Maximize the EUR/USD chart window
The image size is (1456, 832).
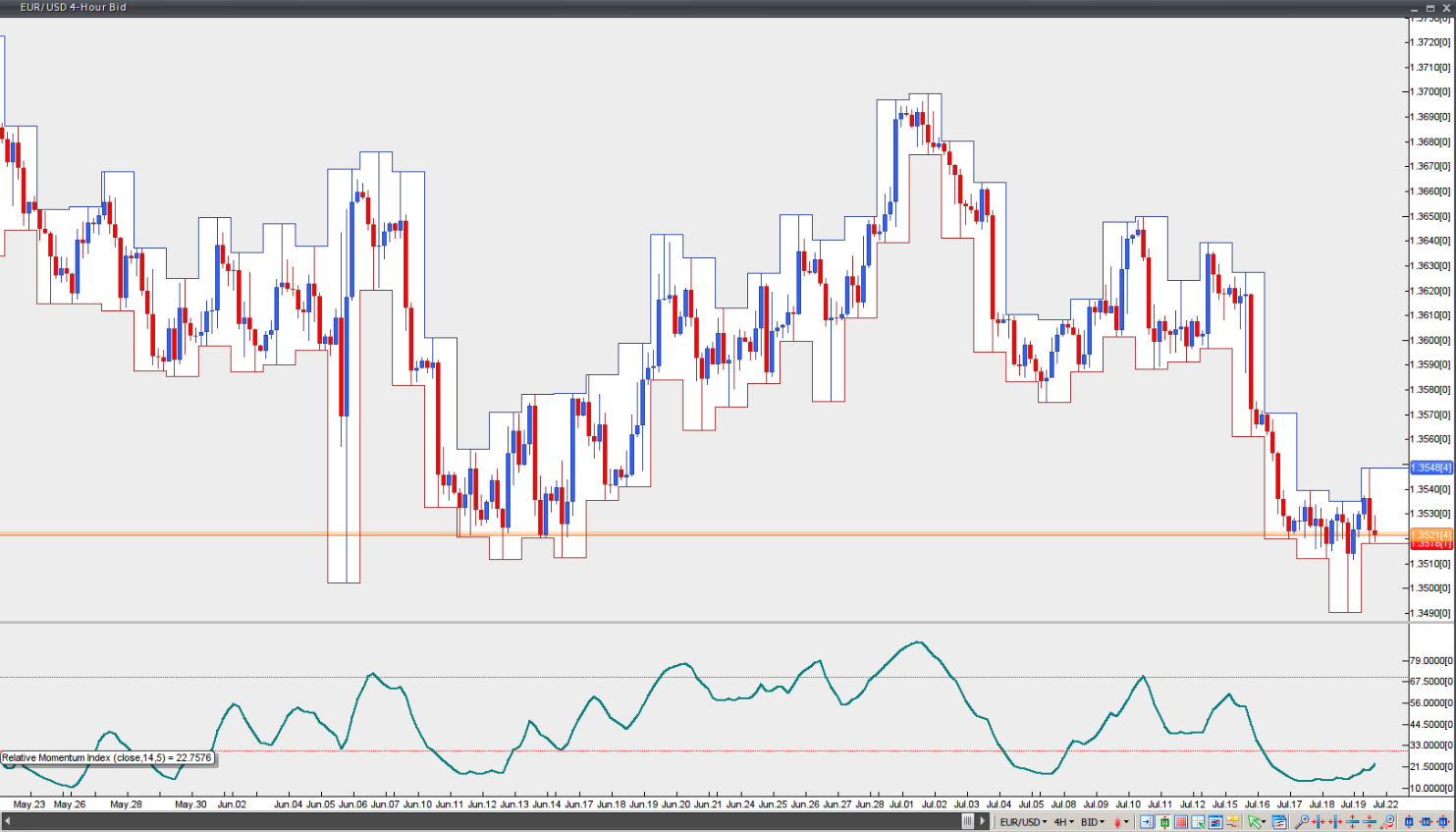(1430, 8)
